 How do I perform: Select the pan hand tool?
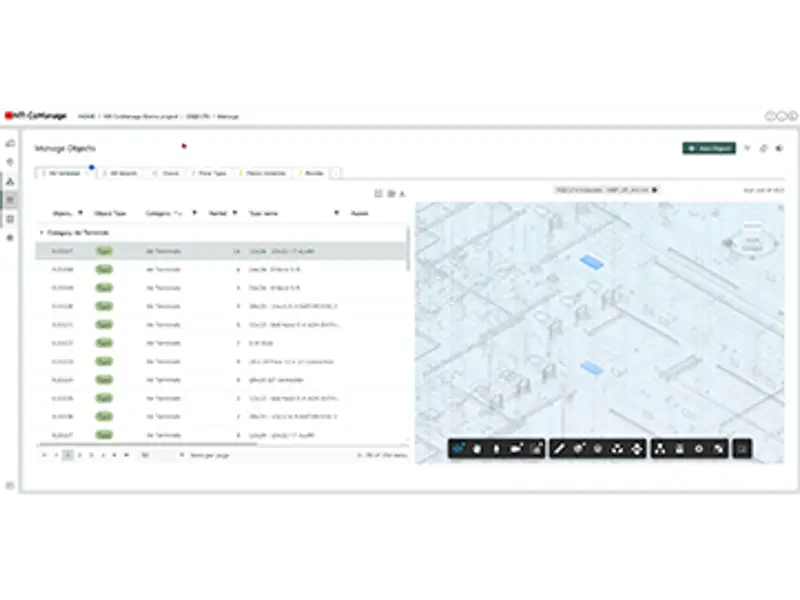coord(477,449)
